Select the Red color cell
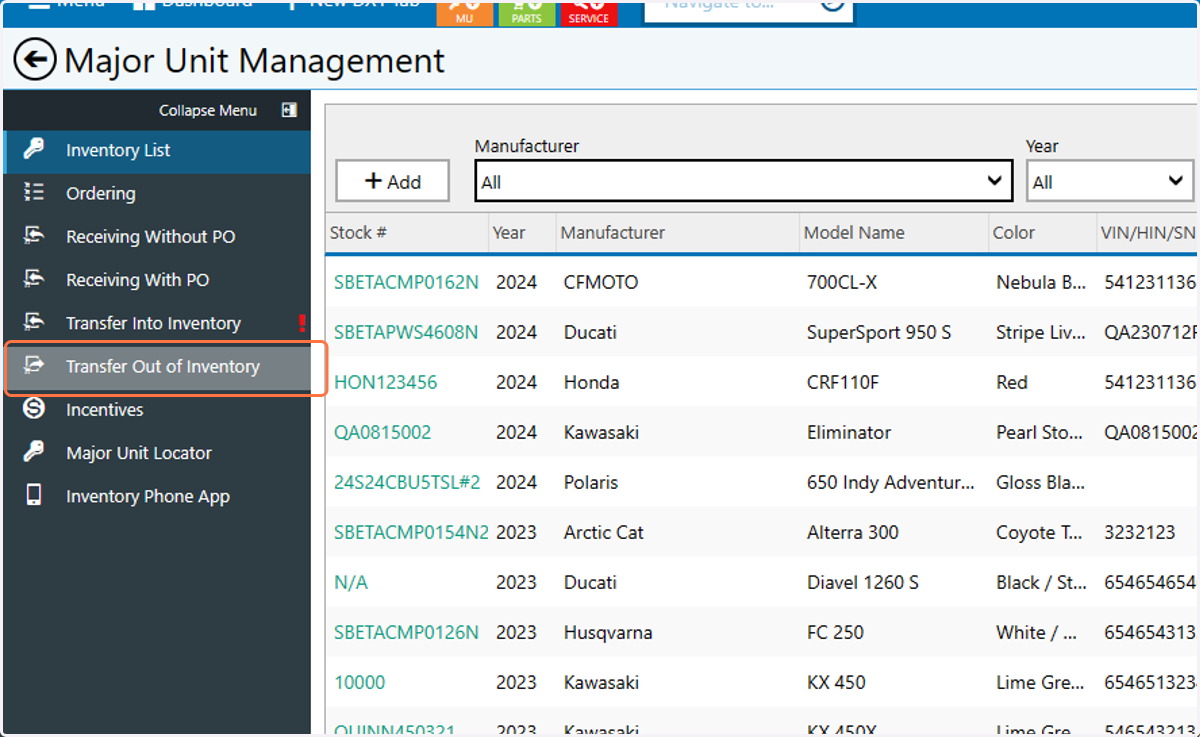The width and height of the screenshot is (1200, 737). coord(1012,382)
